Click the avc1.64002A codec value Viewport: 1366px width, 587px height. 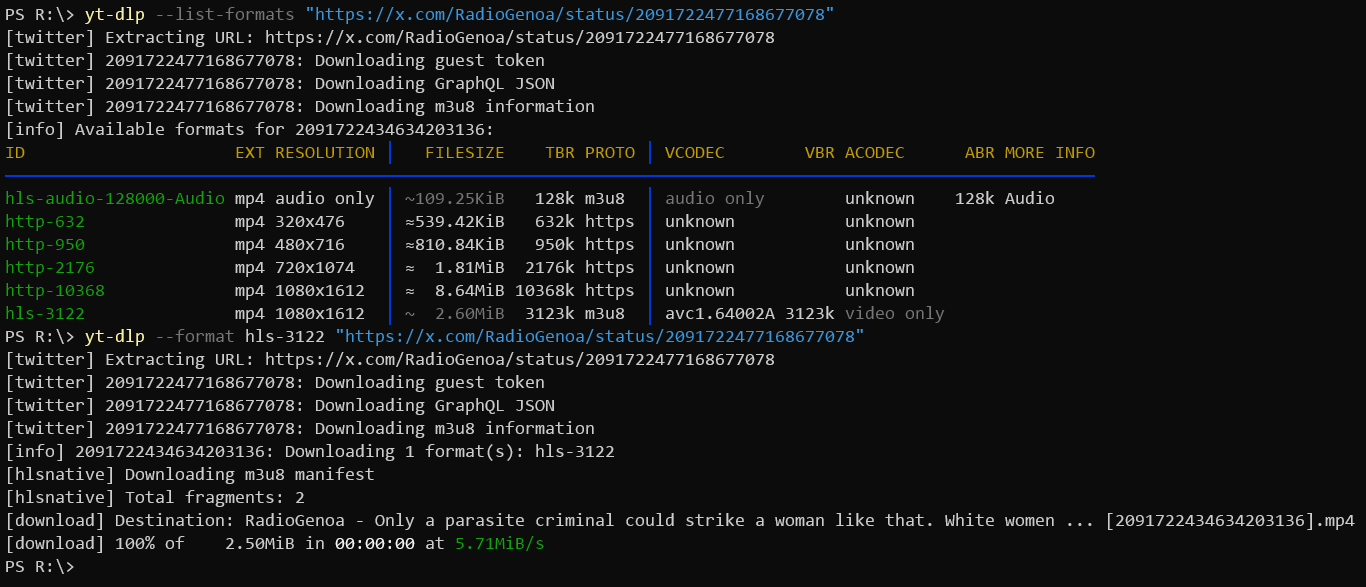(720, 313)
